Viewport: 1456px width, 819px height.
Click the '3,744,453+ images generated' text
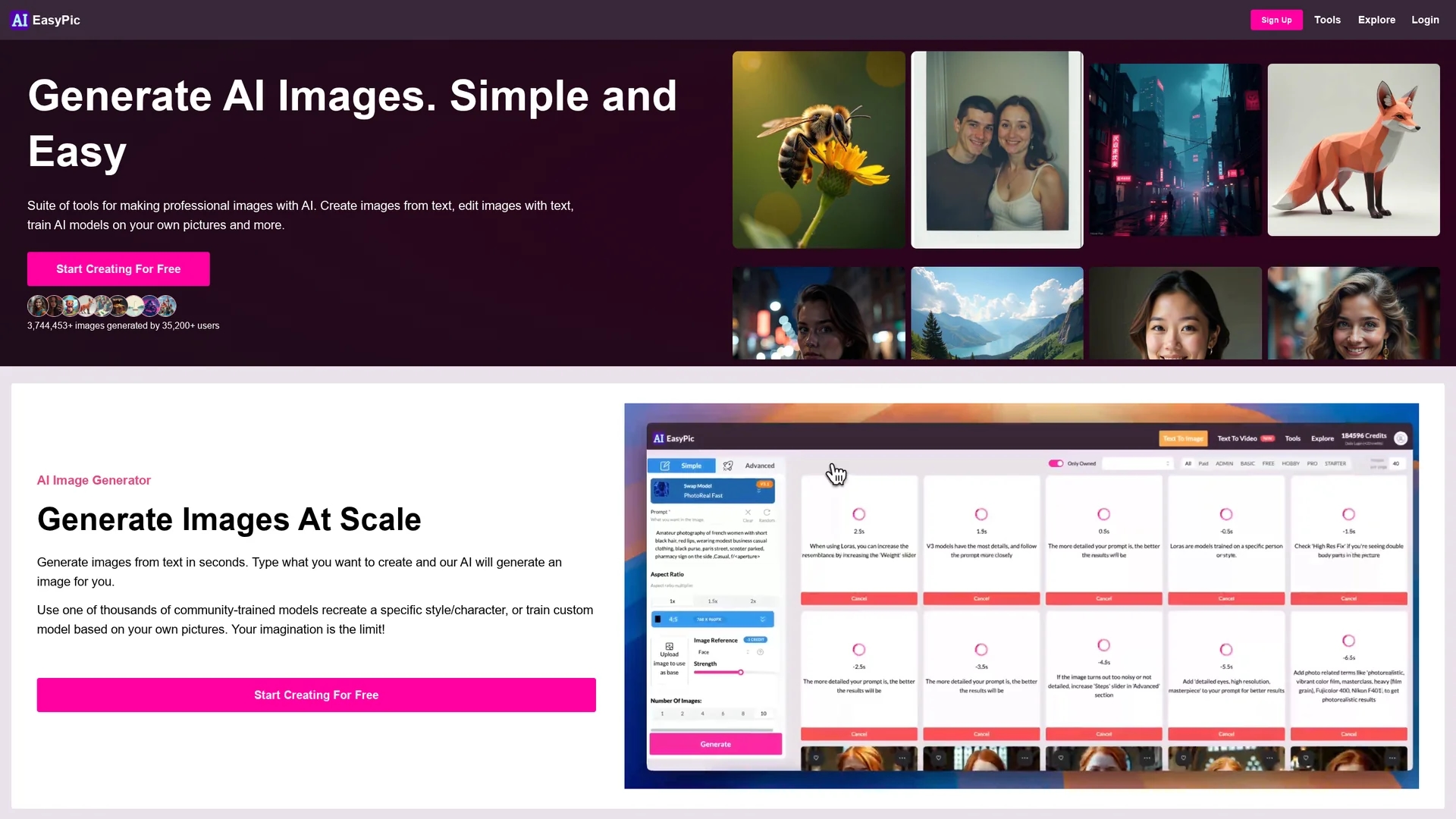coord(123,325)
